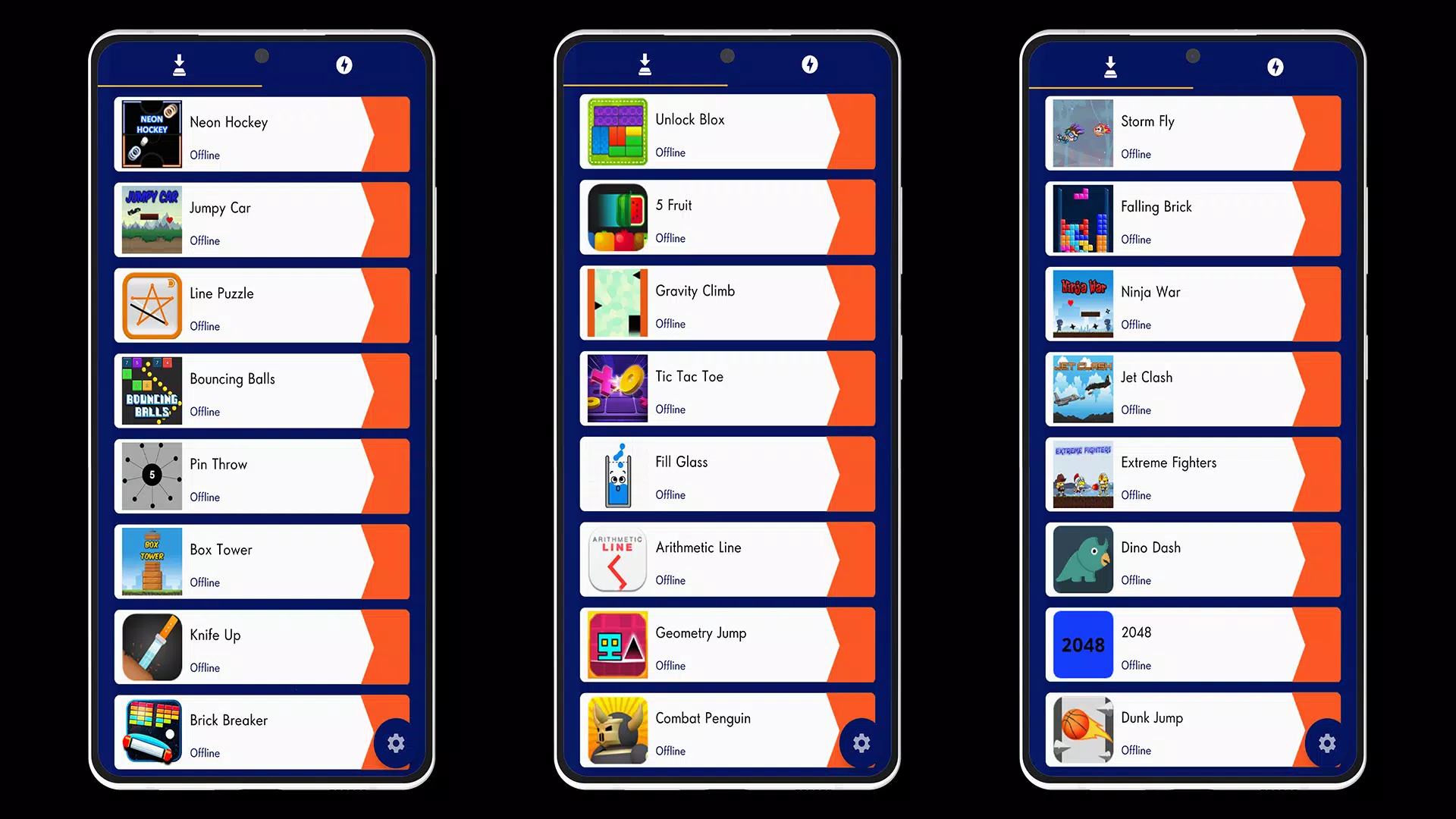The image size is (1456, 819).
Task: Open the Combat Penguin game
Action: [727, 730]
